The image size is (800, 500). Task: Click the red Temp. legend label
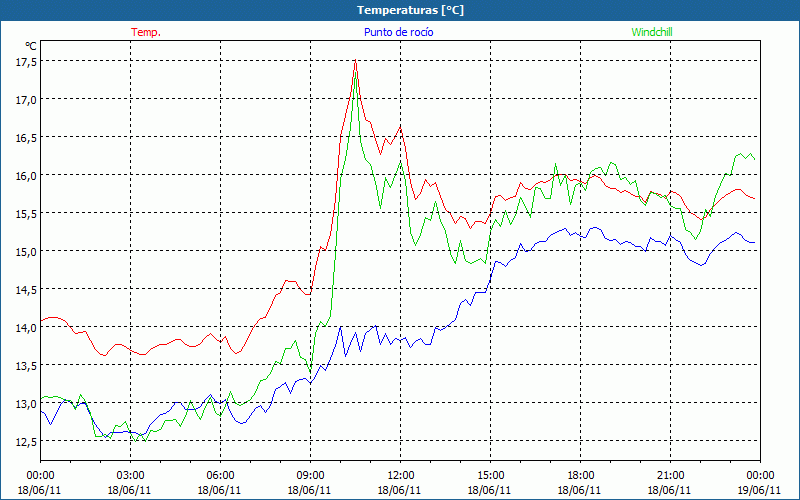point(146,32)
